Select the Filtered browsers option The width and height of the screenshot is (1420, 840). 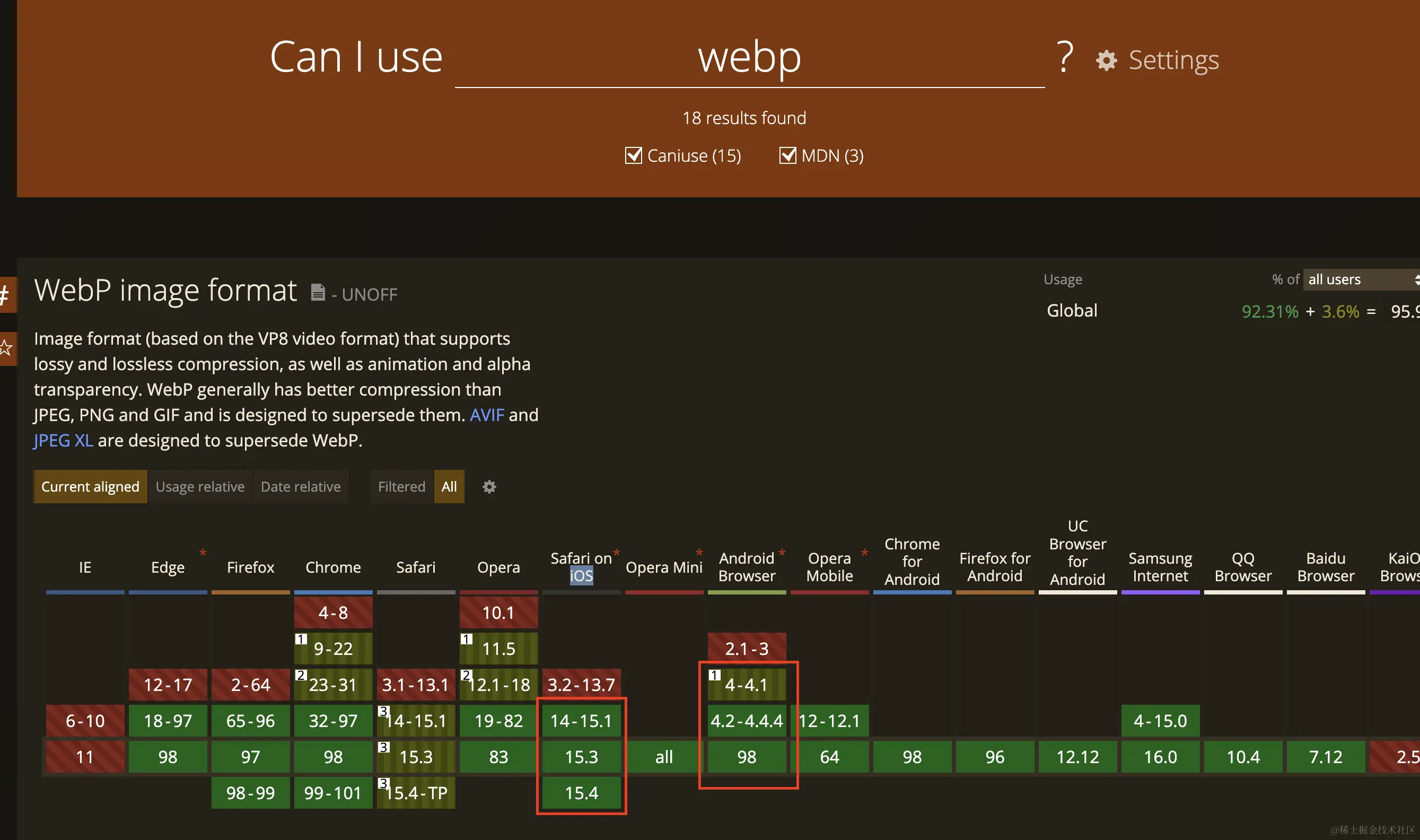pyautogui.click(x=401, y=487)
